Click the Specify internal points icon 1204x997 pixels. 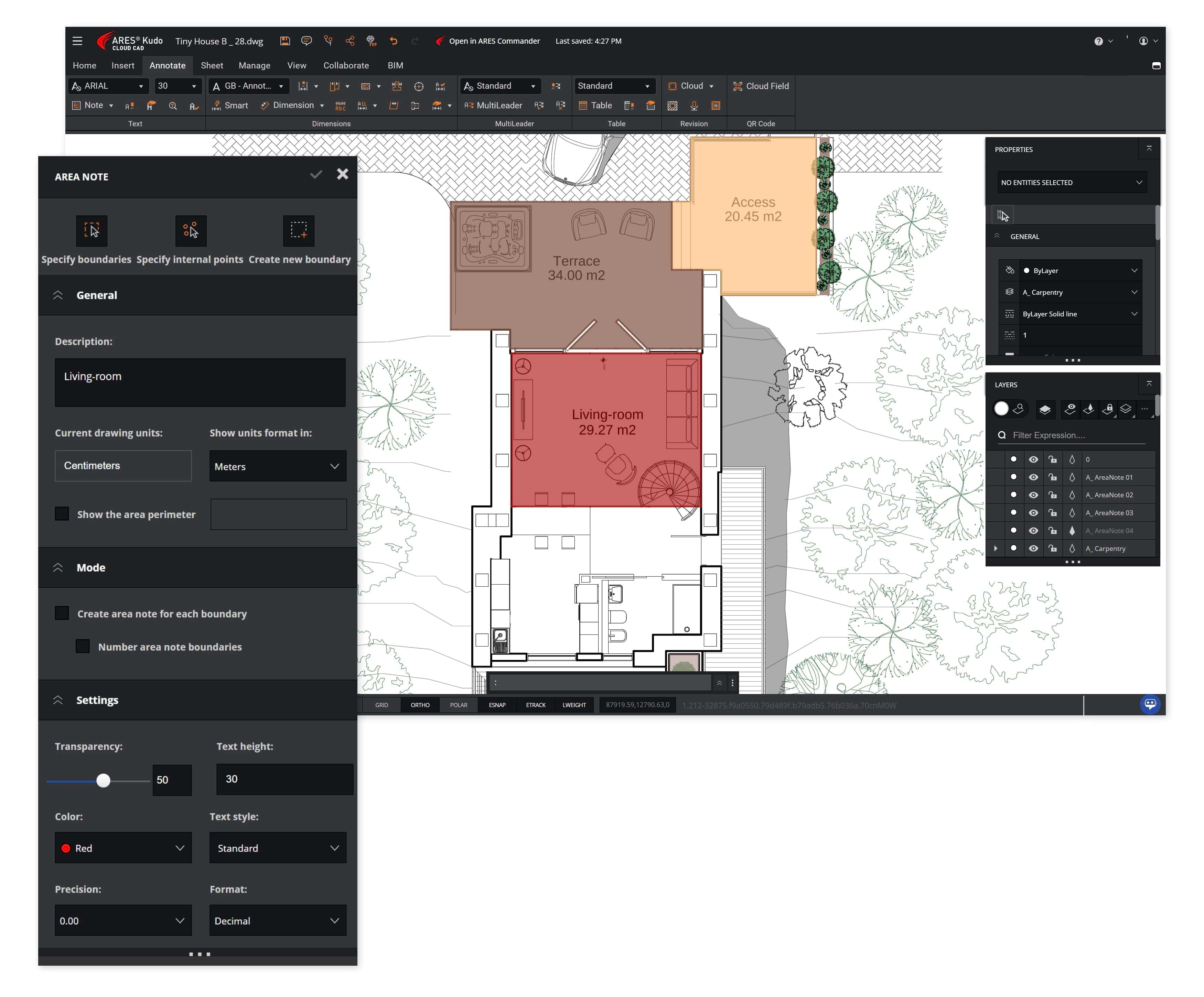190,230
